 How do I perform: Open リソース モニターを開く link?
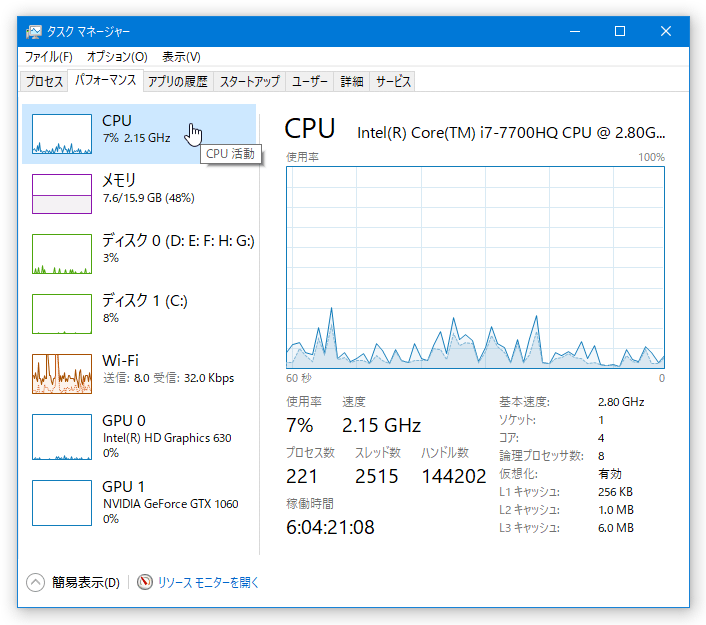208,582
